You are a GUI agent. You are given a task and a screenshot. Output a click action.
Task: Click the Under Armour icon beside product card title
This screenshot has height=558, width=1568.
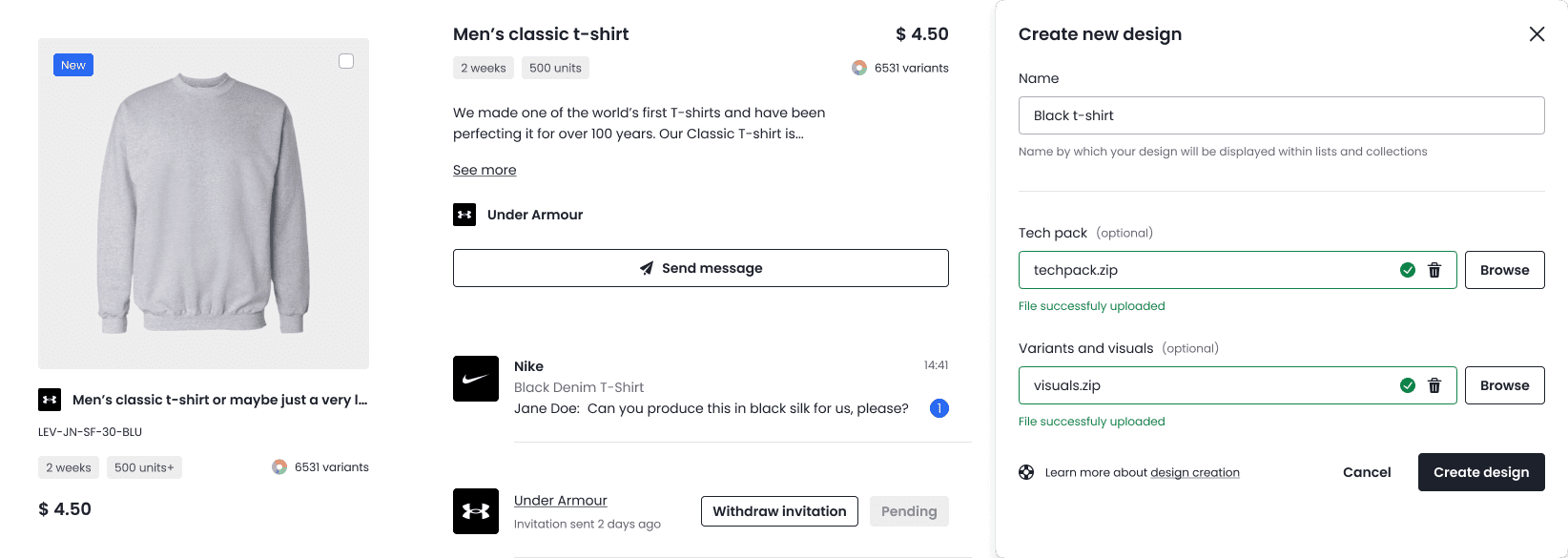click(x=50, y=400)
